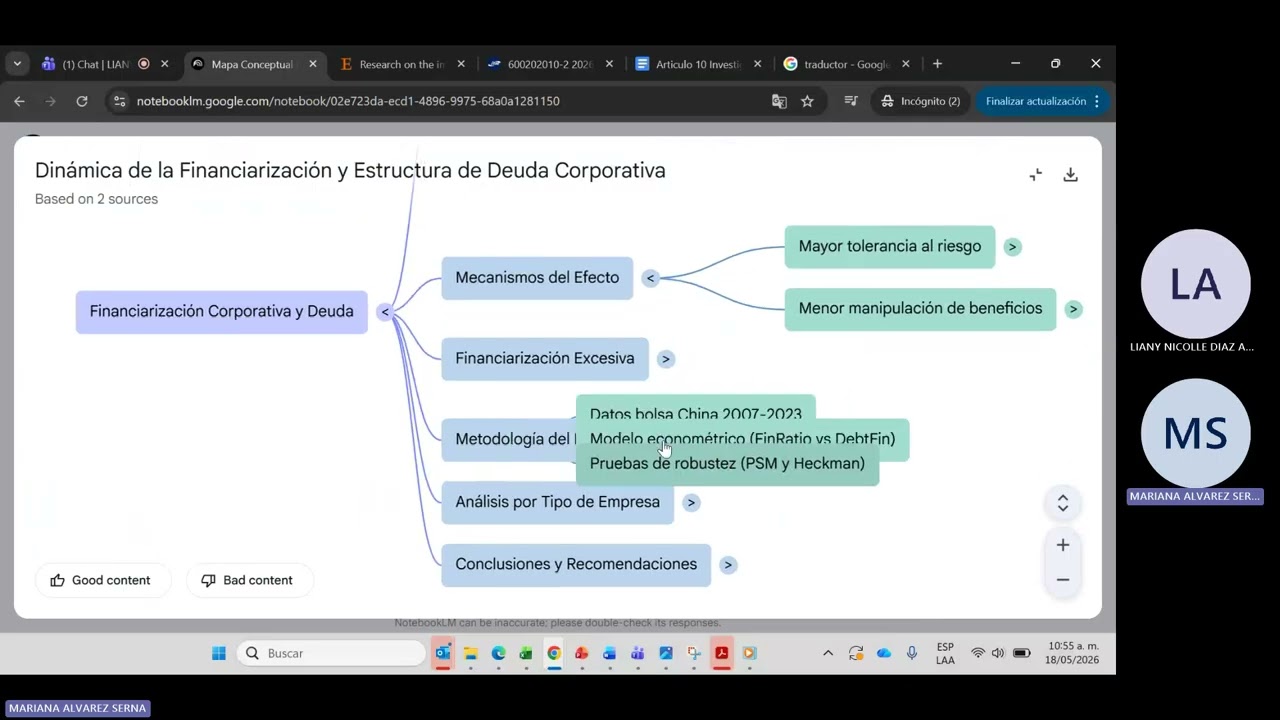Expand Menor manipulación de beneficios node
Screen dimensions: 1280x720
(x=1073, y=309)
